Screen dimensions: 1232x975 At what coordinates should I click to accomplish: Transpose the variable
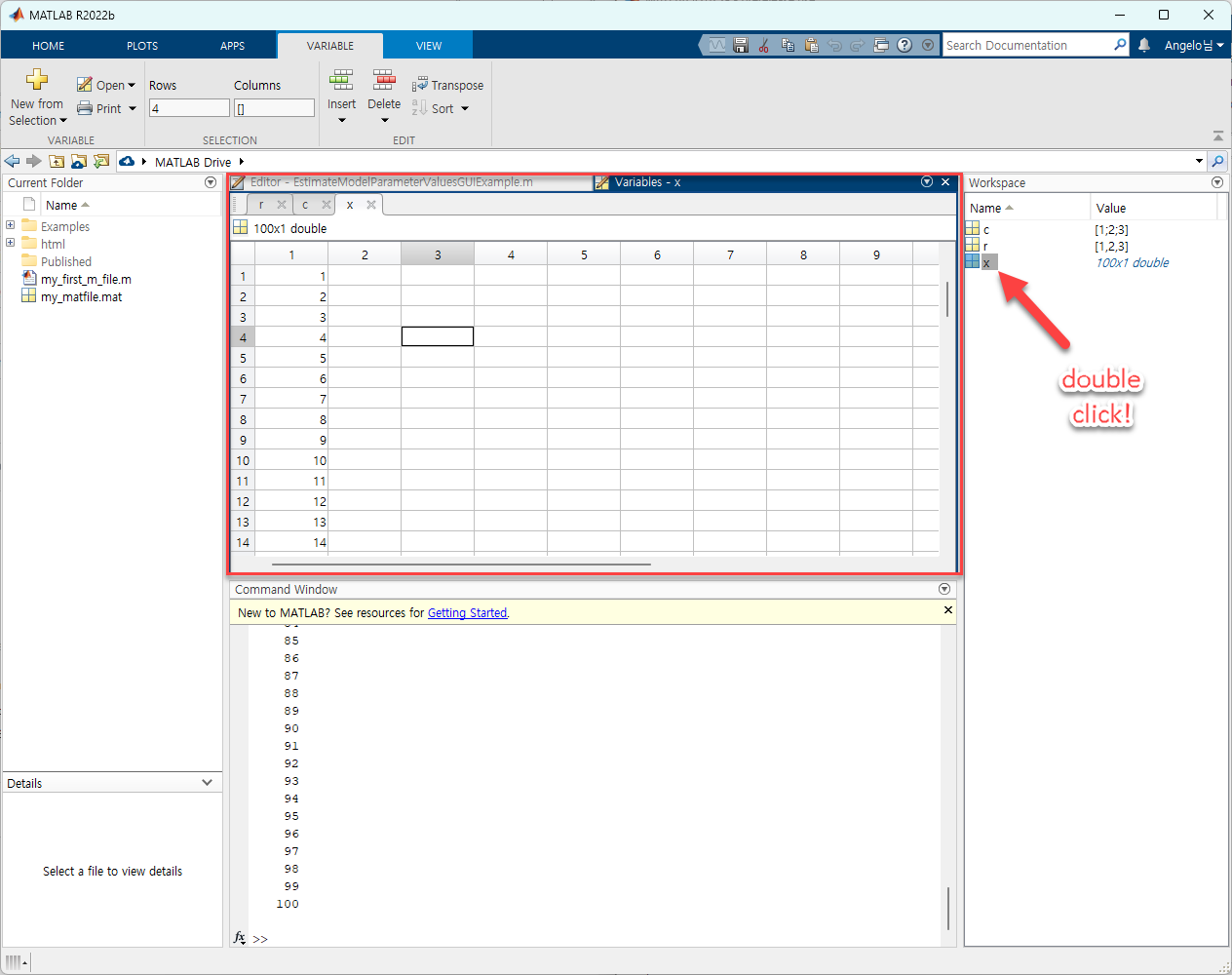(x=447, y=85)
